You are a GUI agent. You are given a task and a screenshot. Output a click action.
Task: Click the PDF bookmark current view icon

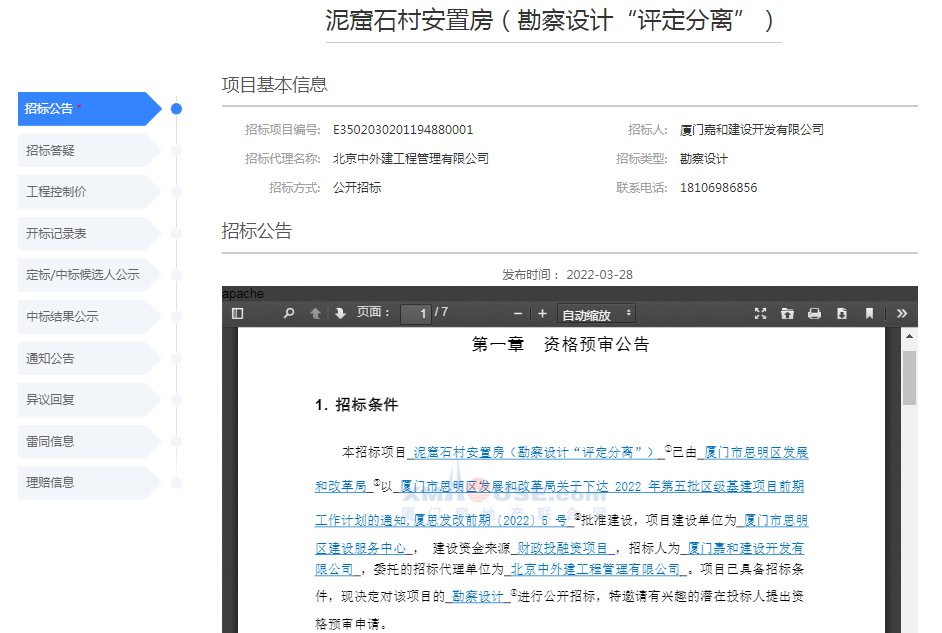click(x=869, y=314)
